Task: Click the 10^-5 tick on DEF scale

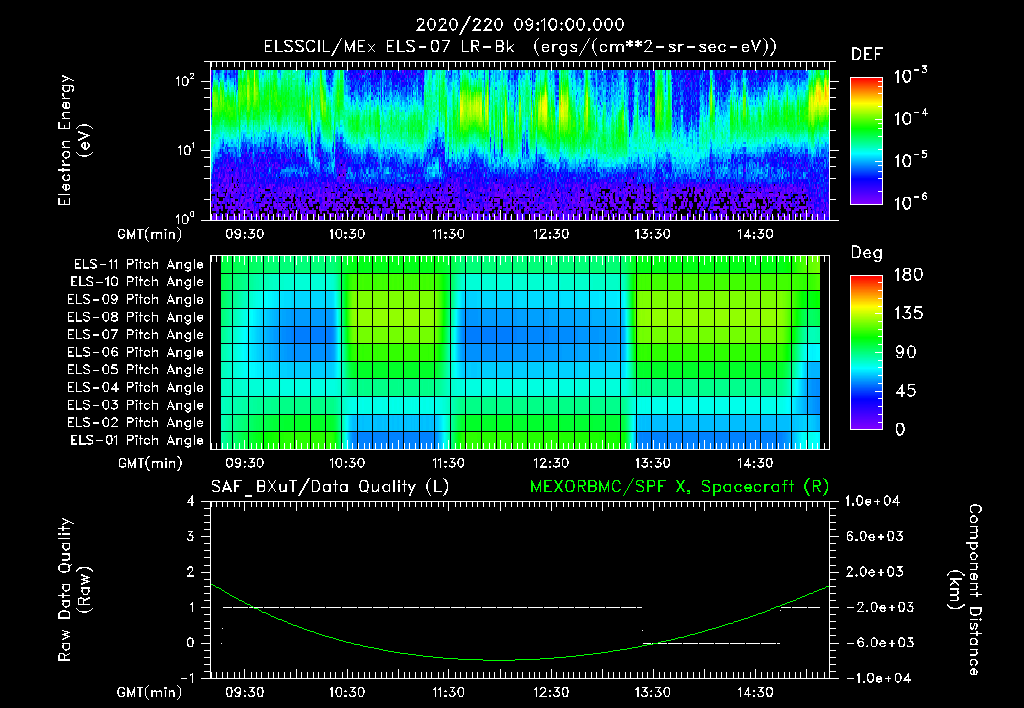Action: [910, 159]
